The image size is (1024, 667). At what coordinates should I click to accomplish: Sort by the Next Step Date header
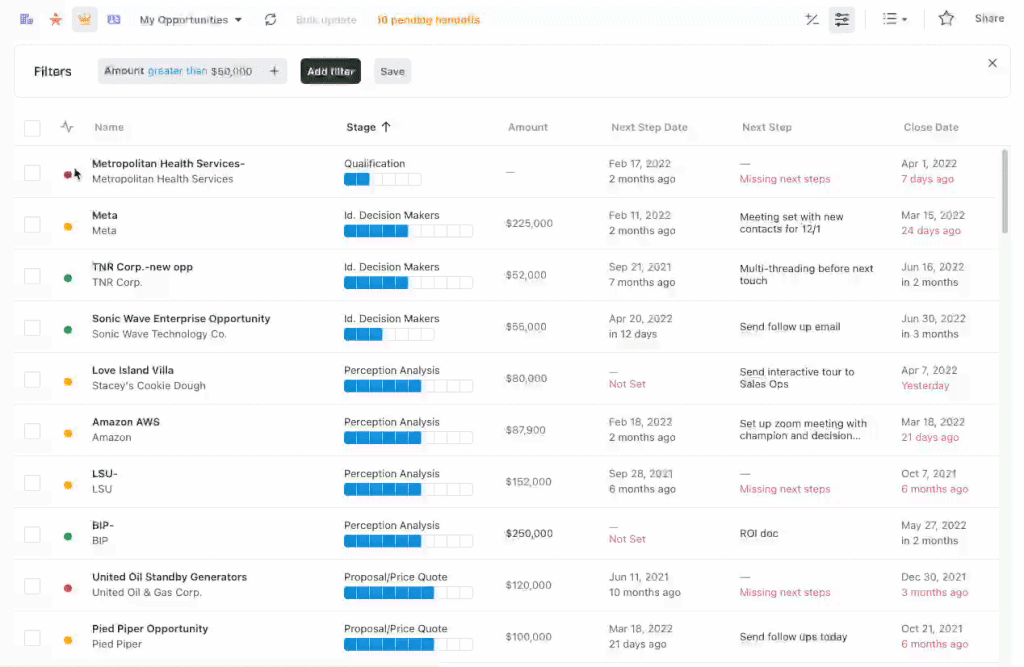[x=649, y=127]
